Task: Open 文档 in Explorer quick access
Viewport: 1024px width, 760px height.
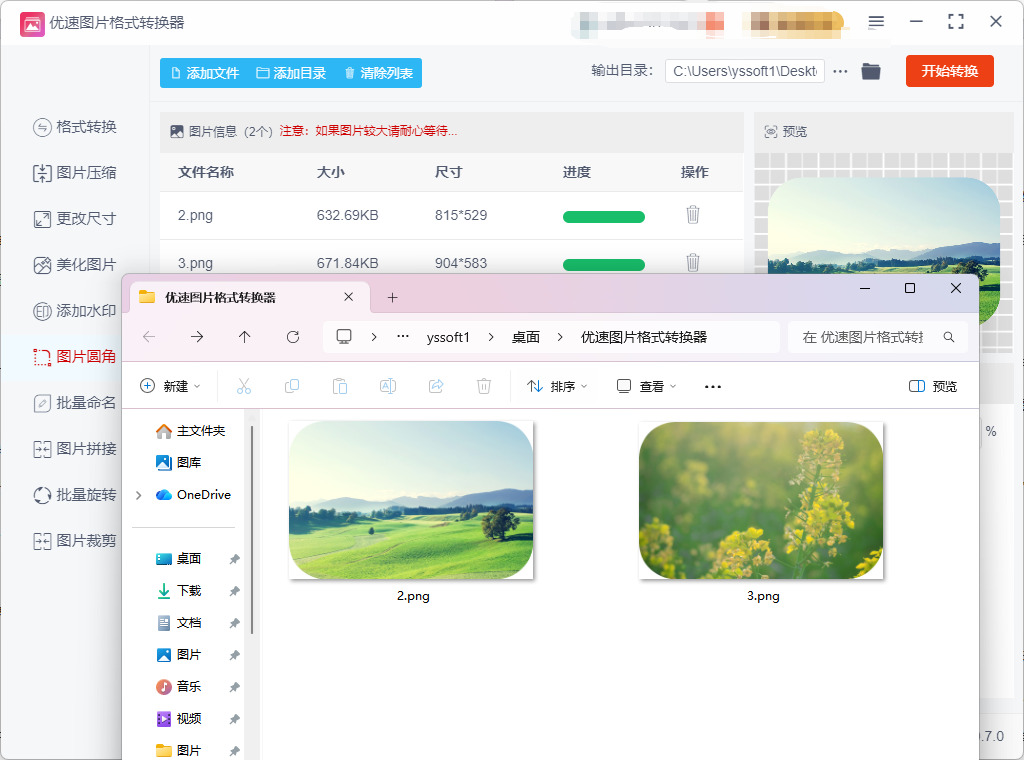Action: point(179,623)
